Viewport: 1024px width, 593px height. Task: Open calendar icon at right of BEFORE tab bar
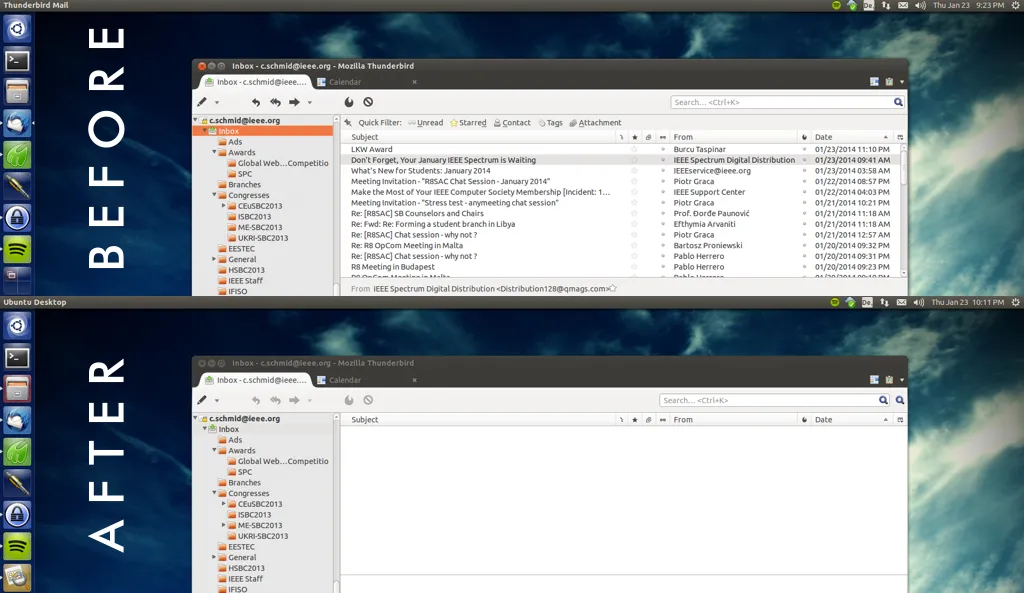coord(874,82)
